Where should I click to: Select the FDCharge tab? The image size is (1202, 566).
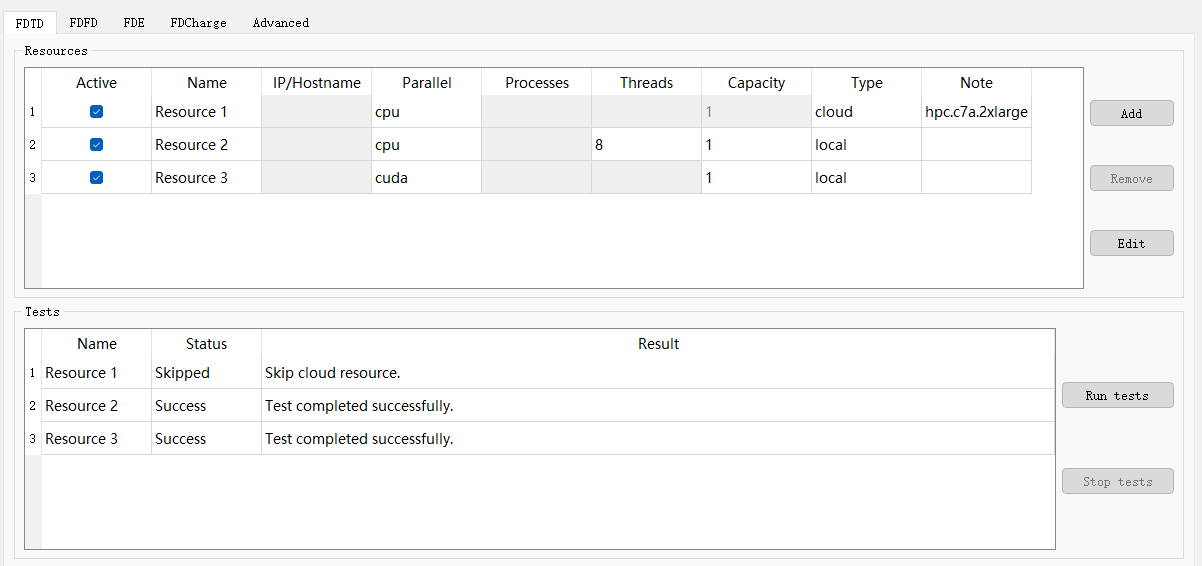(x=198, y=23)
